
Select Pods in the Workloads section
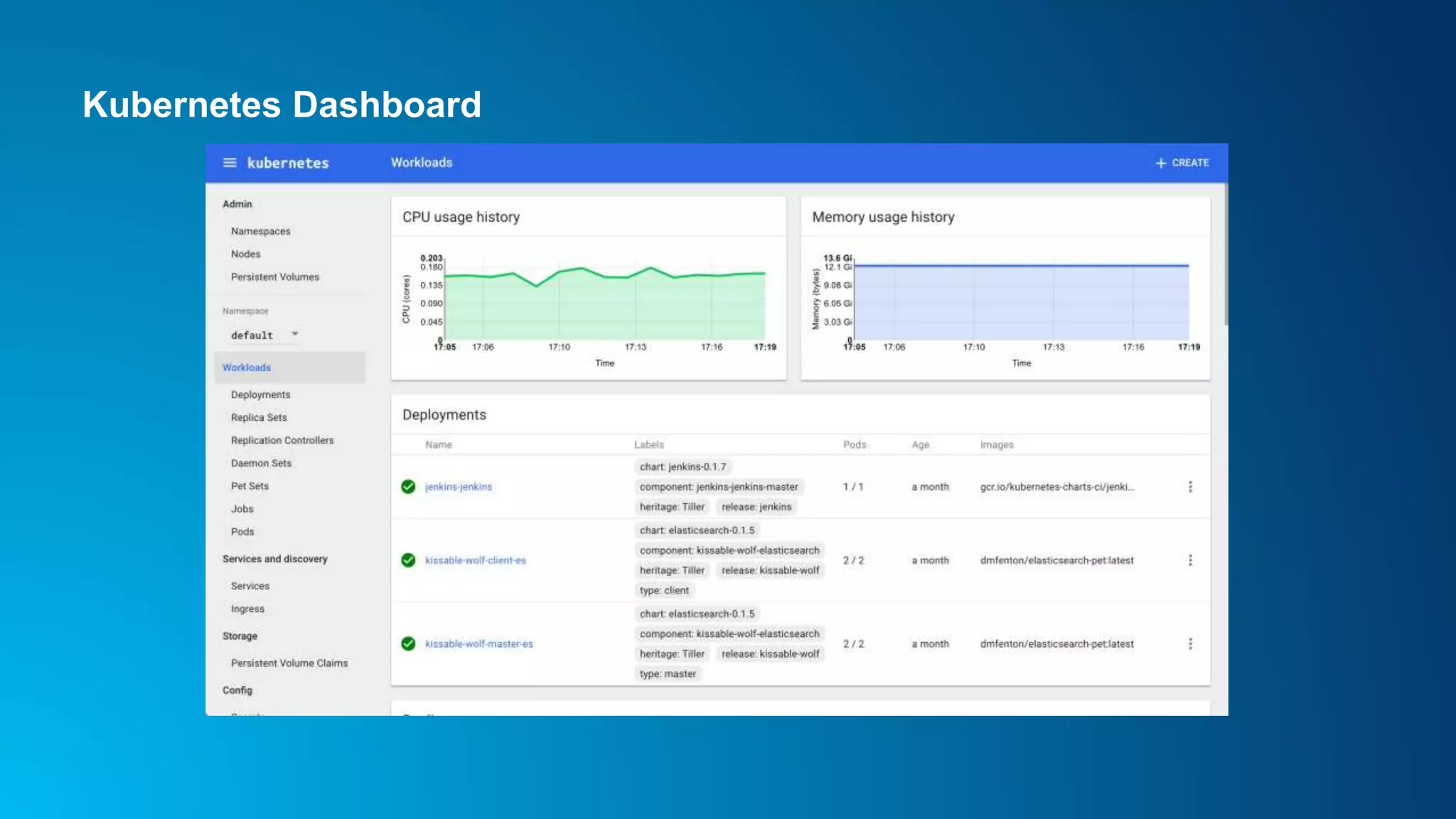[x=242, y=532]
